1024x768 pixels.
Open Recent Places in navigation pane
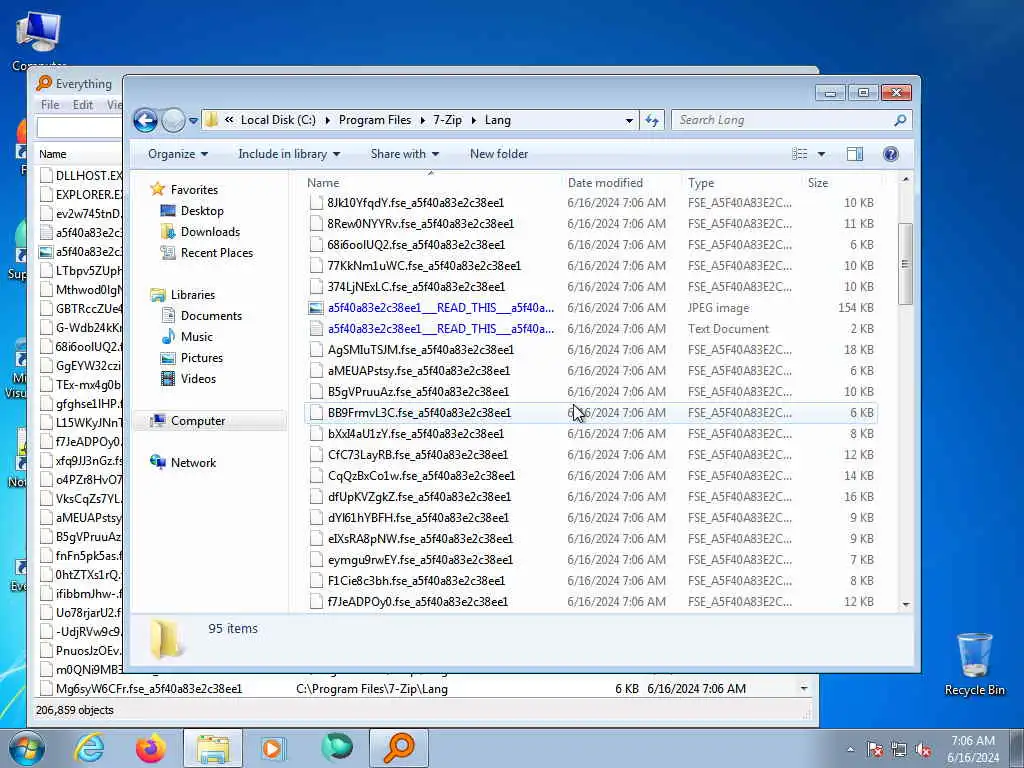pos(216,253)
